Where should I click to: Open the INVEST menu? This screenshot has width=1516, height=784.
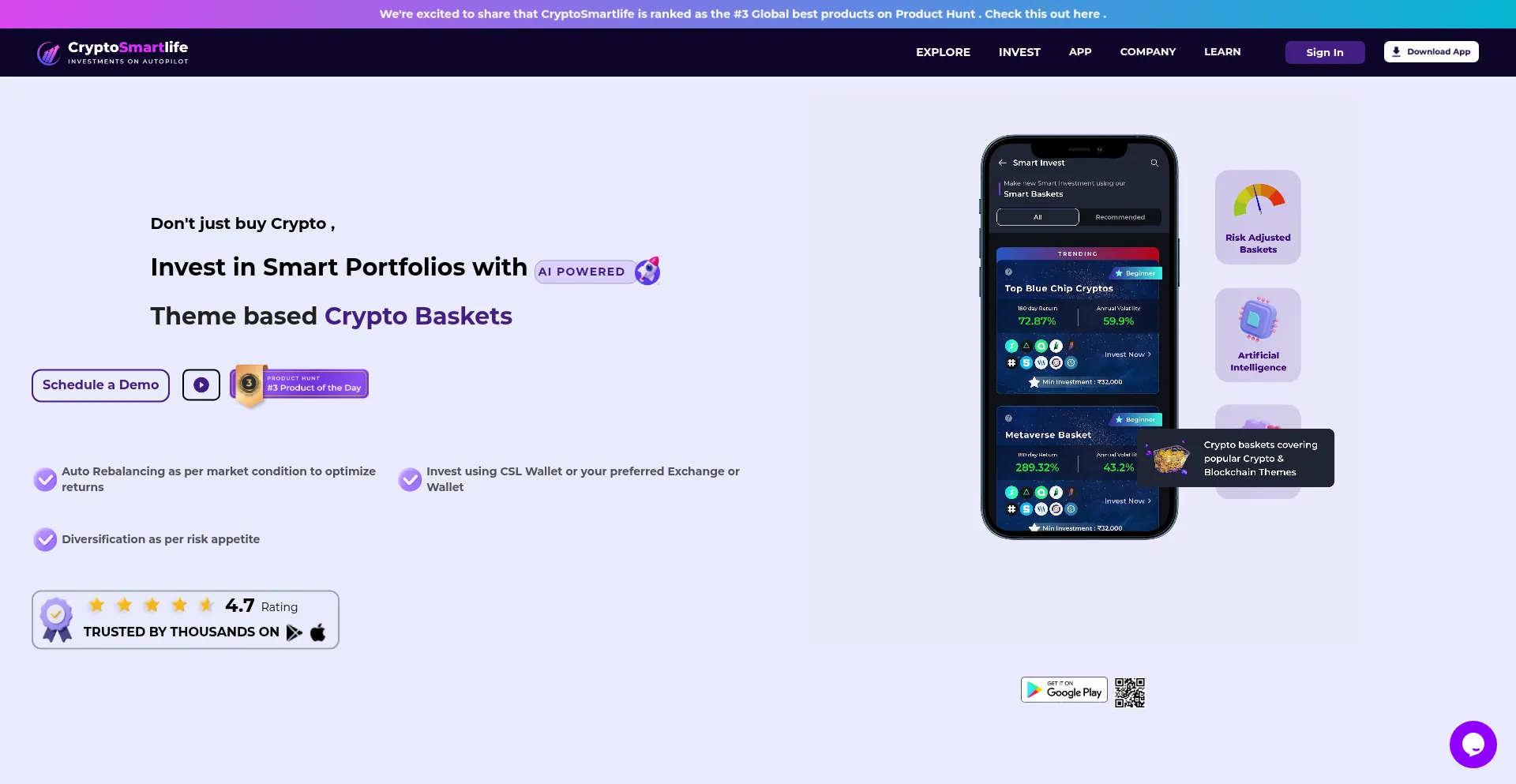pos(1019,52)
